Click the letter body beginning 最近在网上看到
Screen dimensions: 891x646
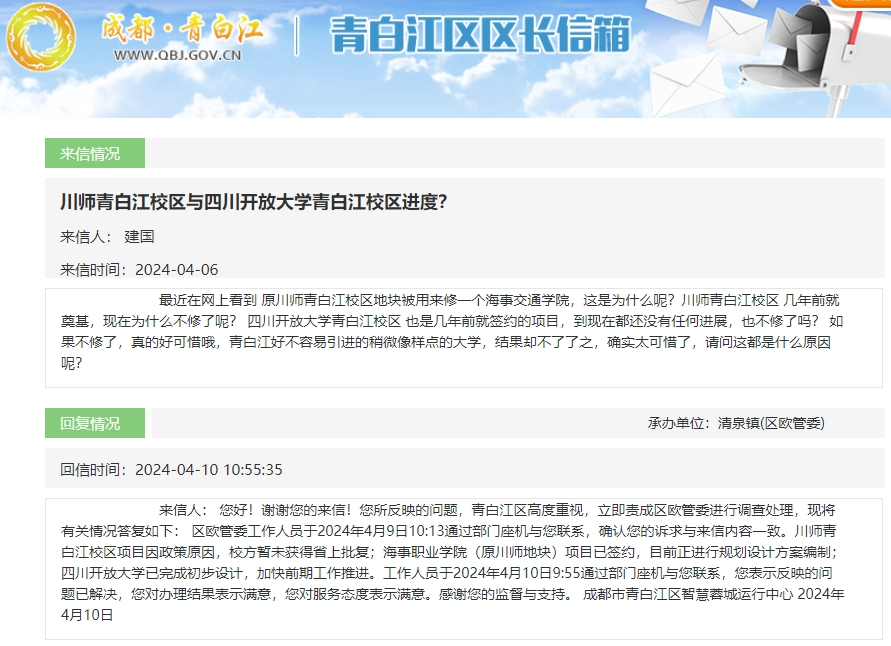[x=452, y=332]
